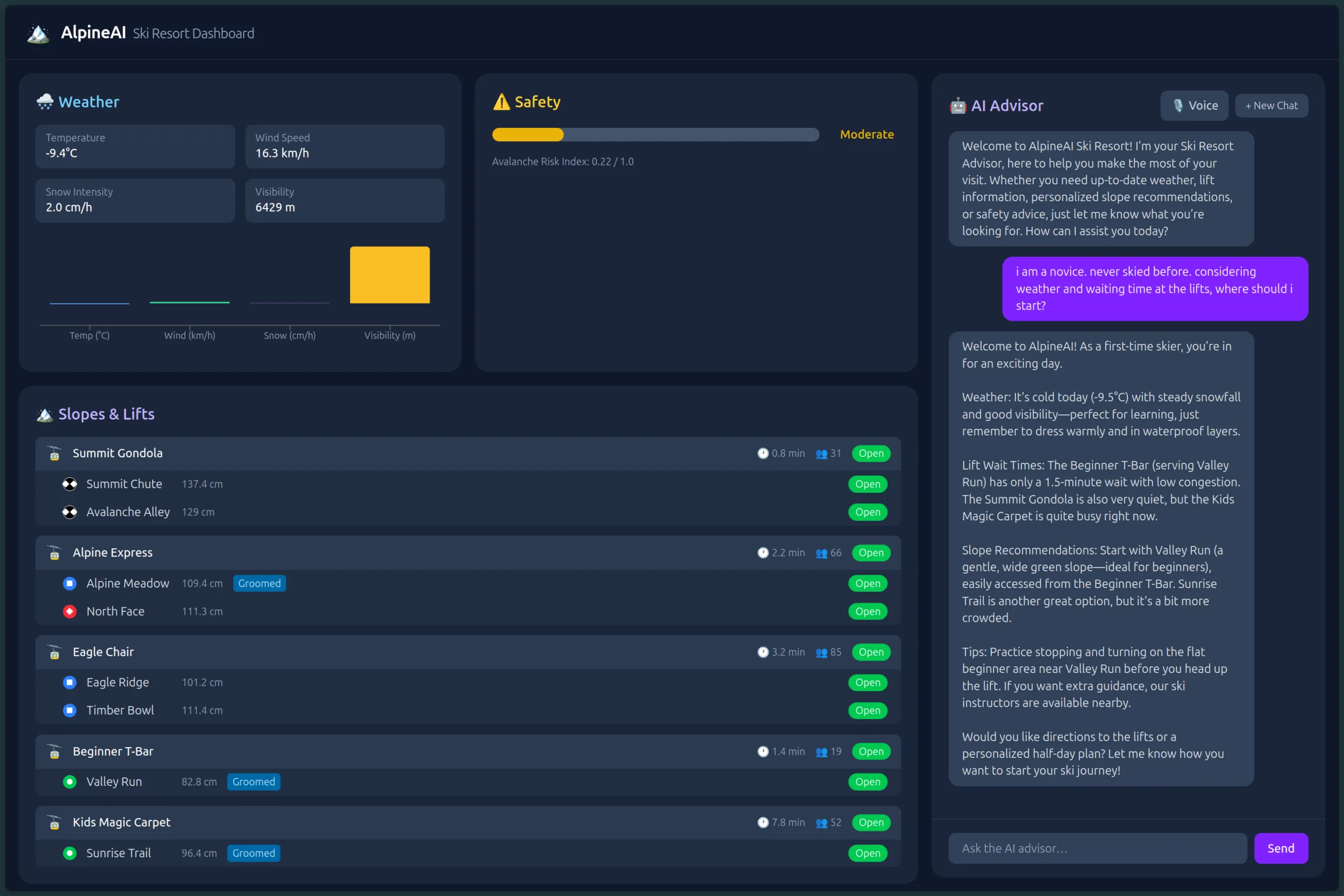This screenshot has width=1344, height=896.
Task: Expand the Beginner T-Bar lift row
Action: pyautogui.click(x=468, y=752)
